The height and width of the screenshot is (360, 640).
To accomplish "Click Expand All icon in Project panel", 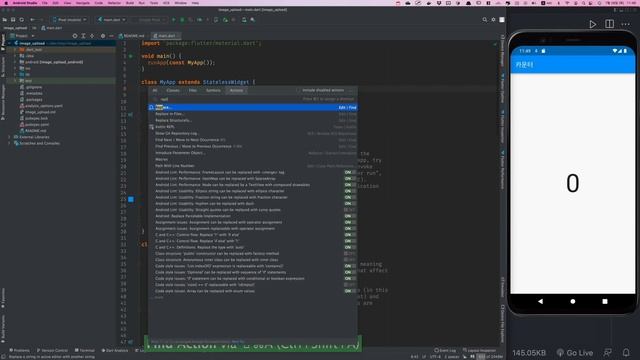I will 83,36.
